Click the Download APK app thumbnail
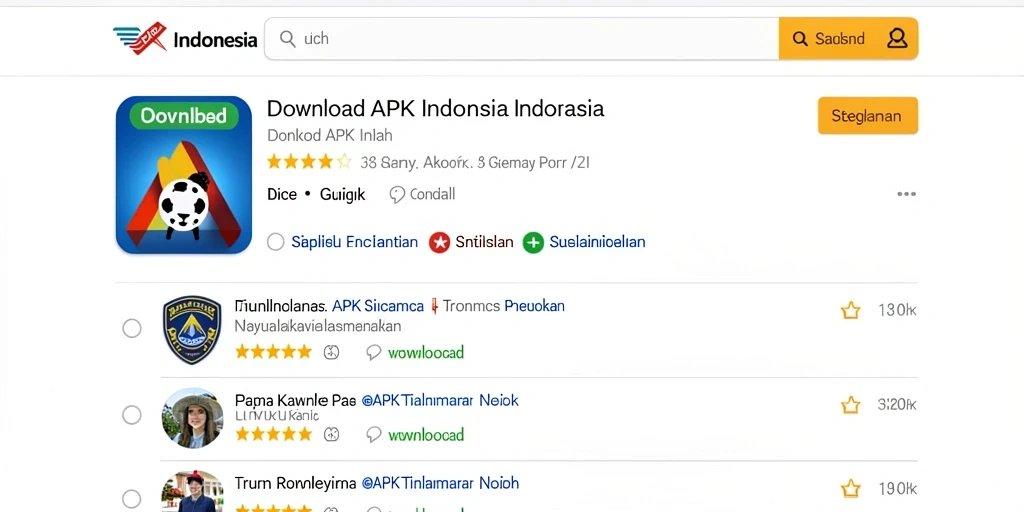Image resolution: width=1024 pixels, height=512 pixels. pyautogui.click(x=184, y=174)
